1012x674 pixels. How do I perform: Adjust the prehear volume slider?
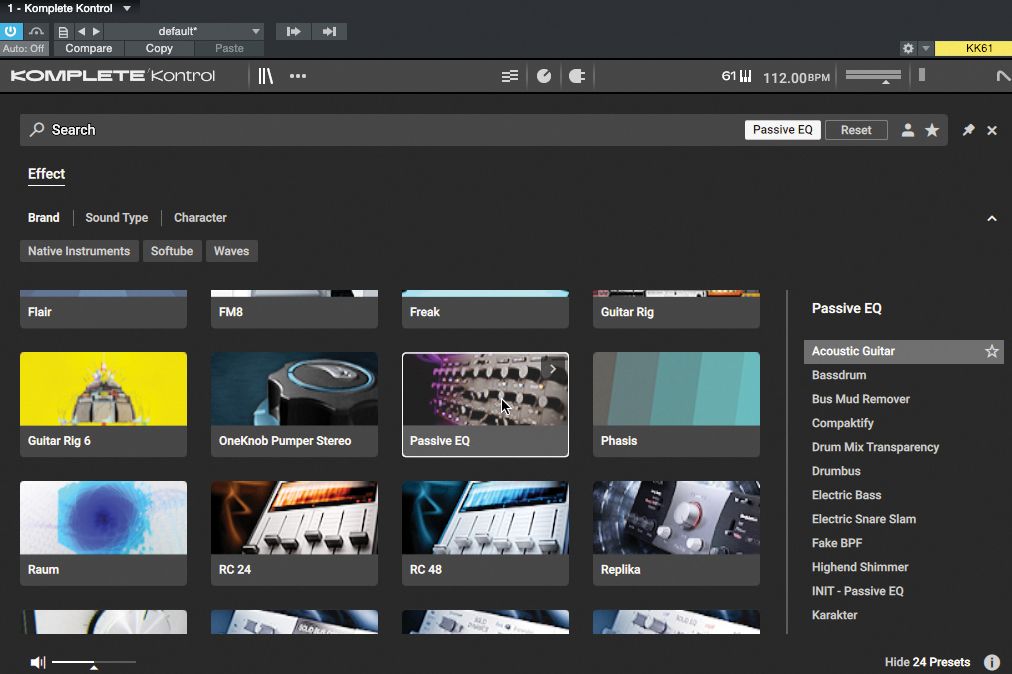(x=93, y=663)
